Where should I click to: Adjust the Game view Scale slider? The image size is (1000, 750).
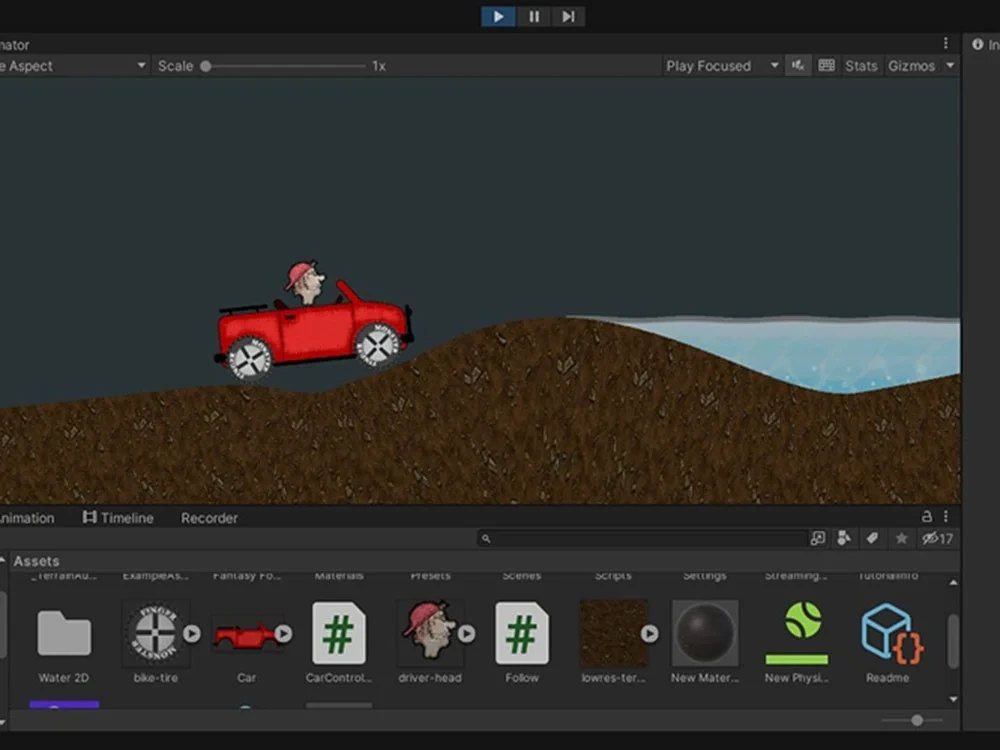206,66
